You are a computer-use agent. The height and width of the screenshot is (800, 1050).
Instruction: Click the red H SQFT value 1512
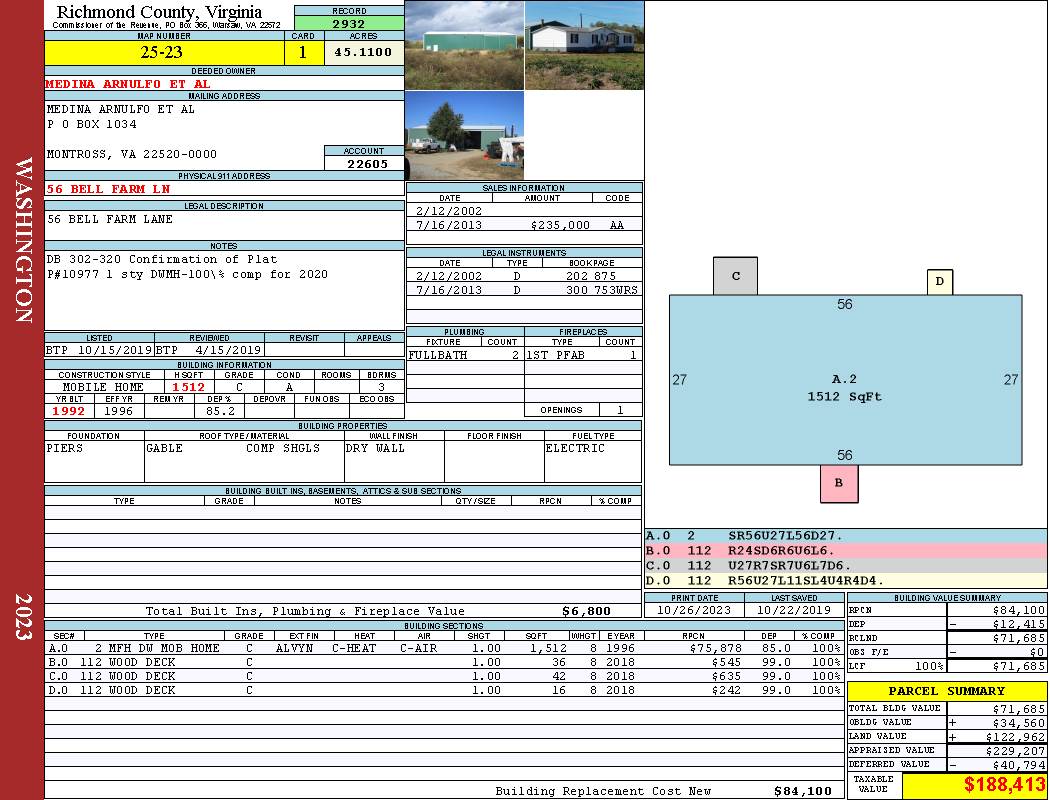pos(189,386)
